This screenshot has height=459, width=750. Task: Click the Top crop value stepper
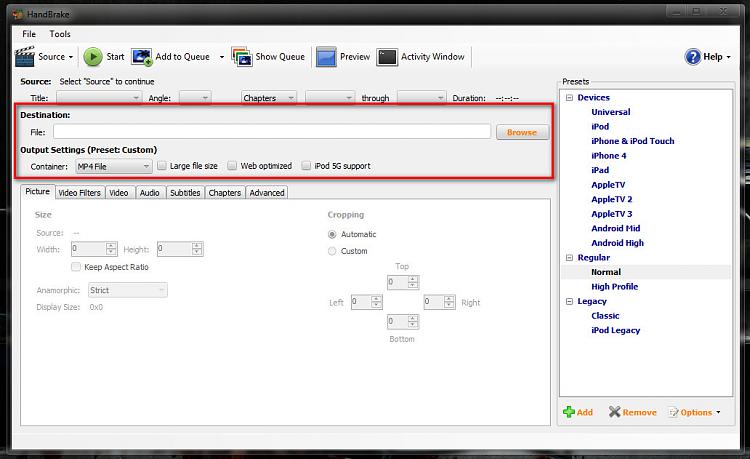pos(413,282)
